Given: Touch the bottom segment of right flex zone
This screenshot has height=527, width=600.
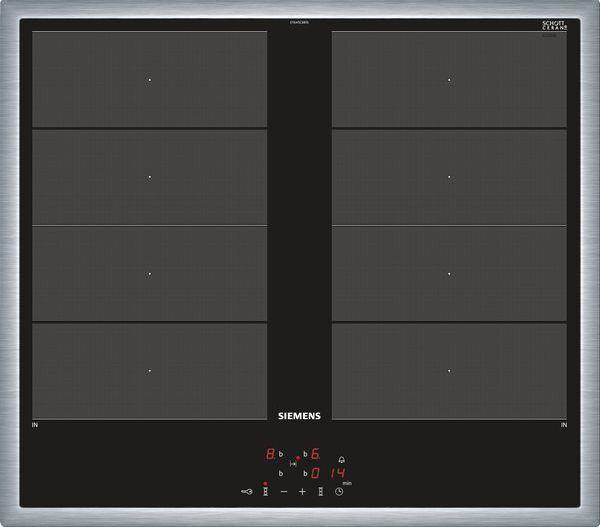Looking at the screenshot, I should click(449, 371).
